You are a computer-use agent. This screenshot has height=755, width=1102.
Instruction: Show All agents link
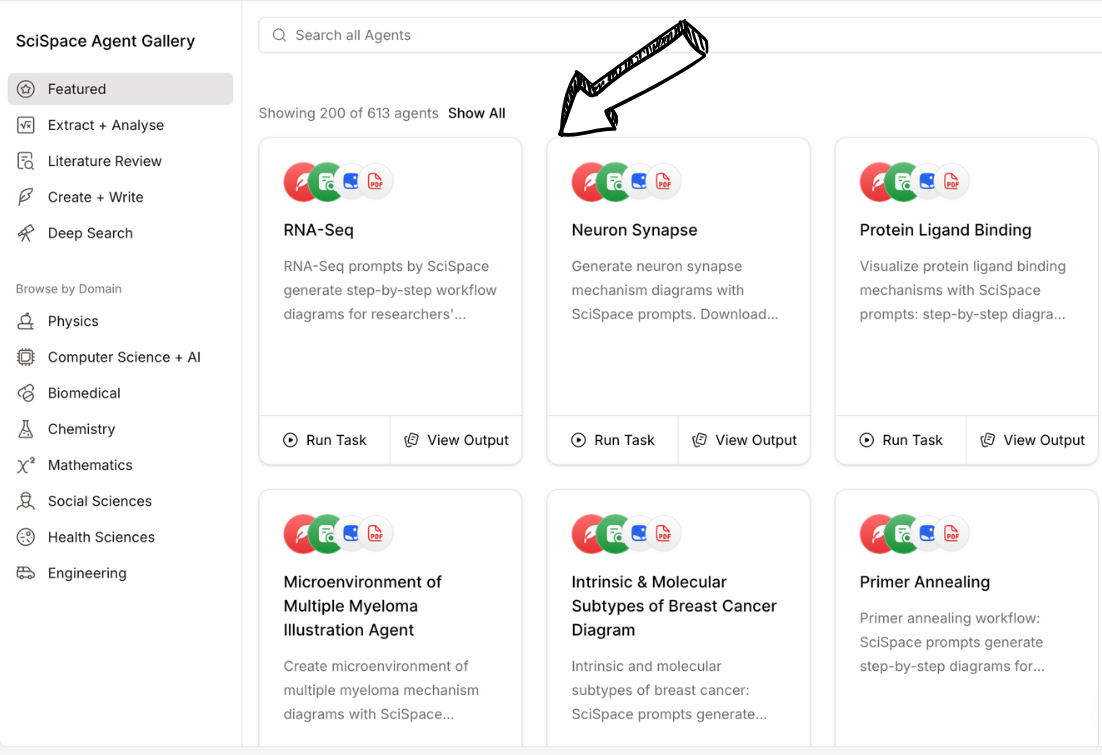coord(476,113)
